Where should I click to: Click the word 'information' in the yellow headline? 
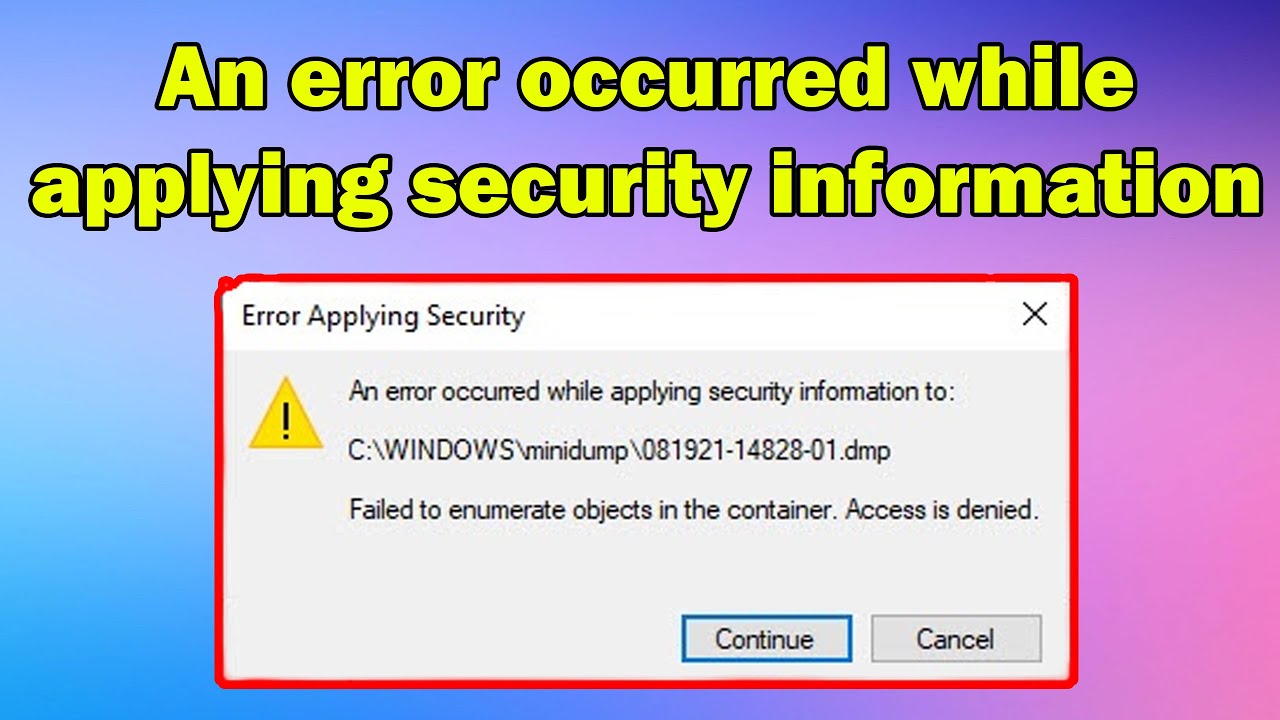(1016, 183)
